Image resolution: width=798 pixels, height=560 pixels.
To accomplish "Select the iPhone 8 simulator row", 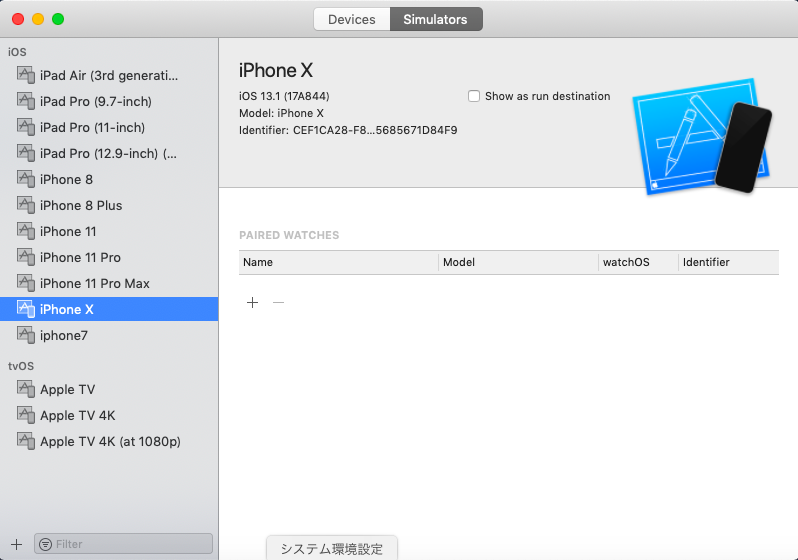I will point(109,179).
